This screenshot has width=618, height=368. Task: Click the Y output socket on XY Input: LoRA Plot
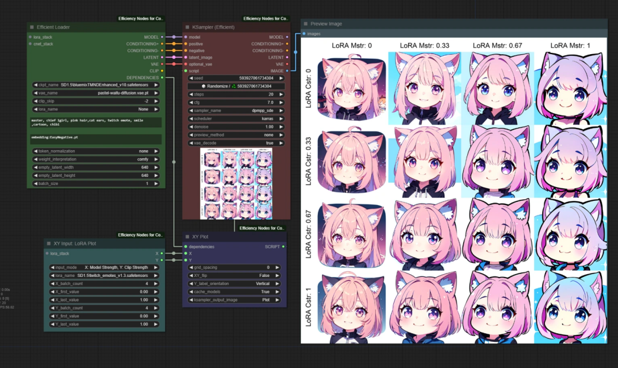coord(162,260)
